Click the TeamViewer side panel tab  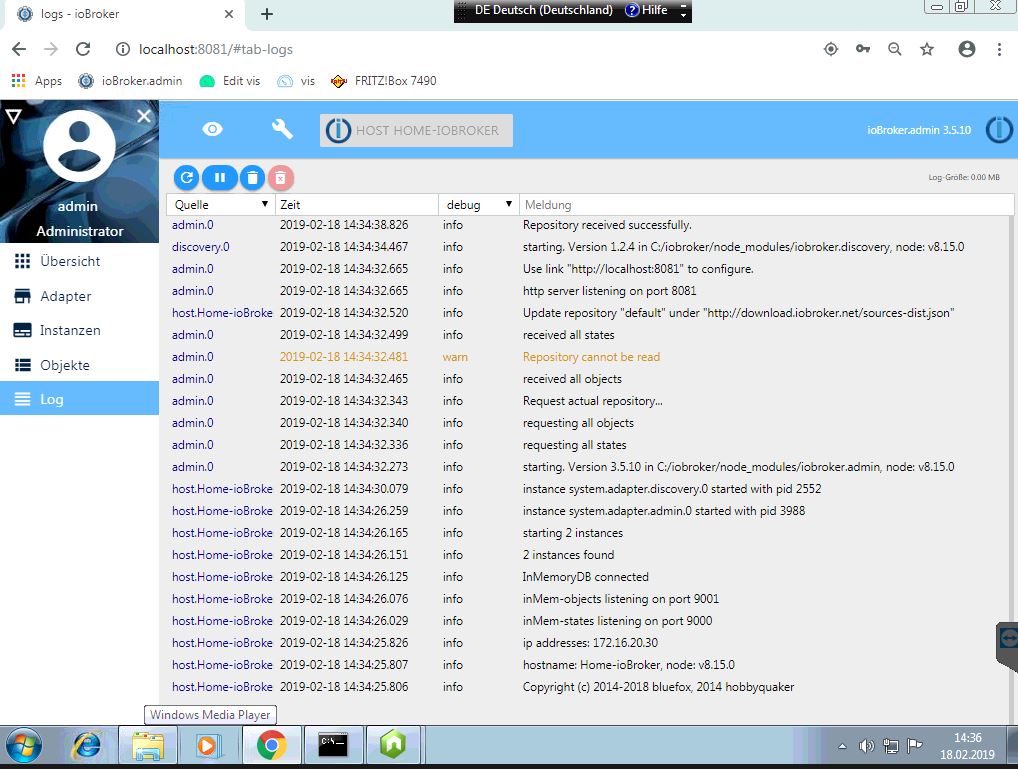(x=1008, y=645)
